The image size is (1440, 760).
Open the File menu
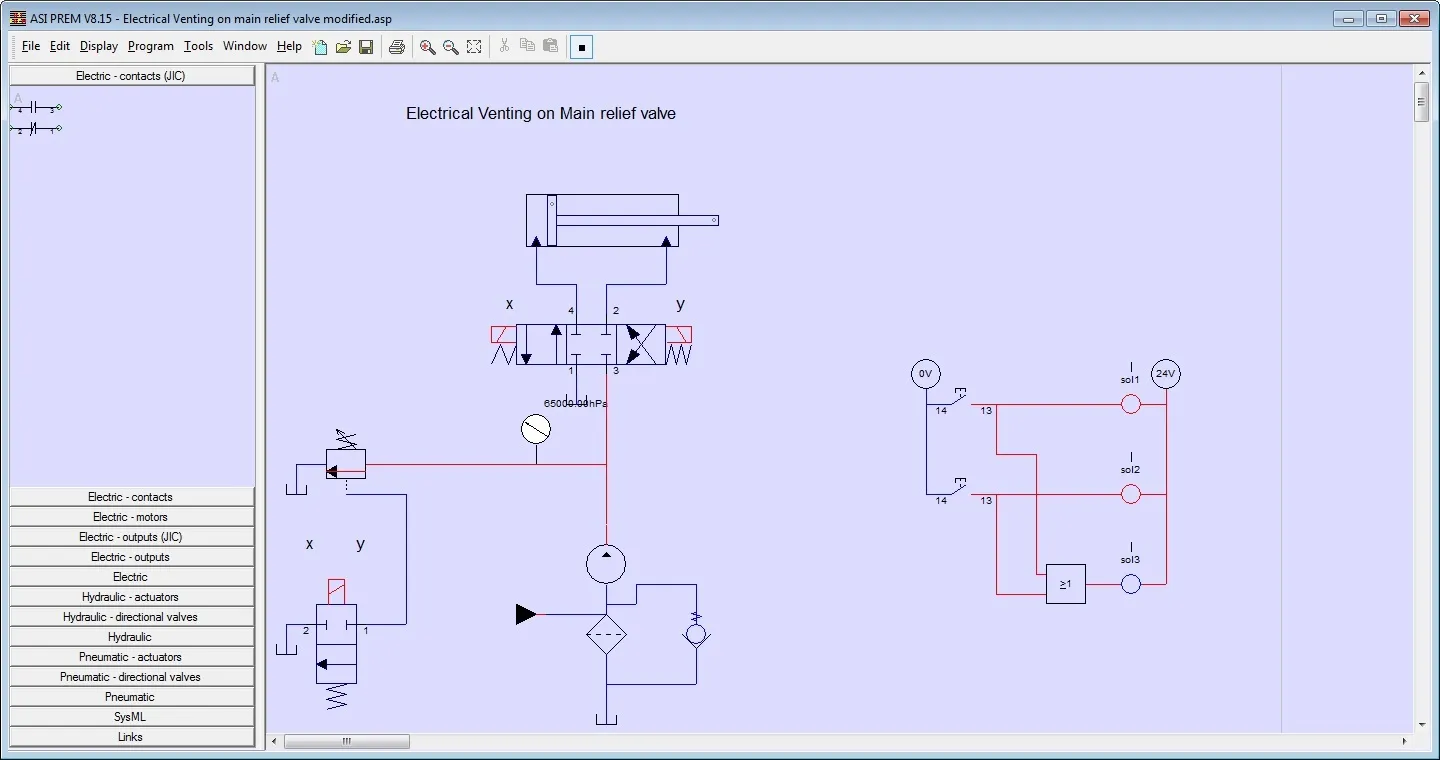31,46
